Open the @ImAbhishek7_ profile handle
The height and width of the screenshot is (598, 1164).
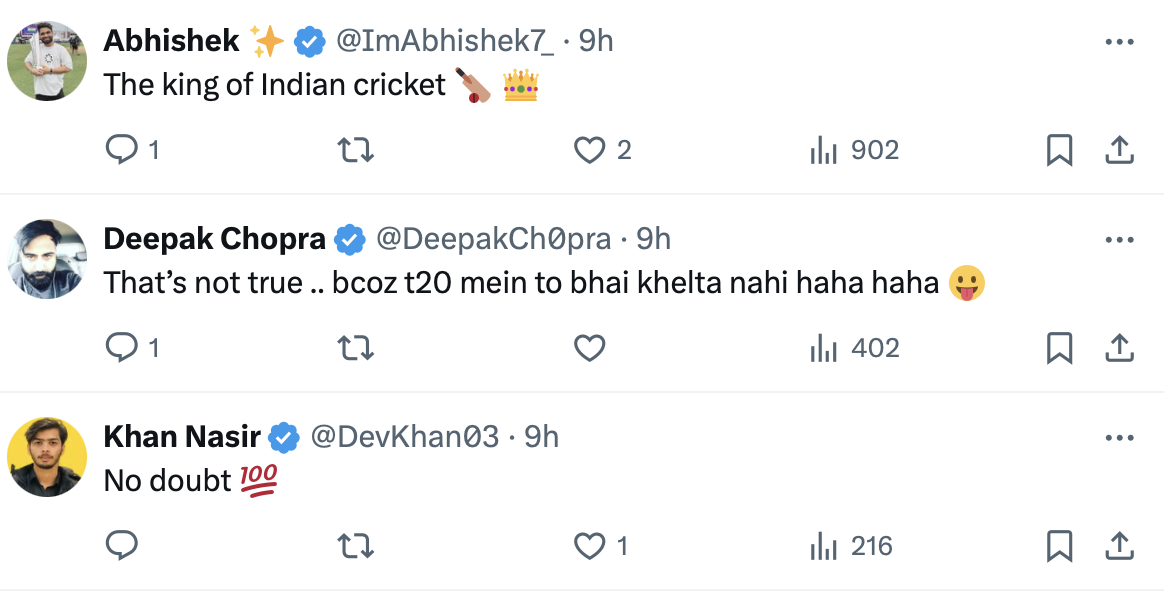444,41
